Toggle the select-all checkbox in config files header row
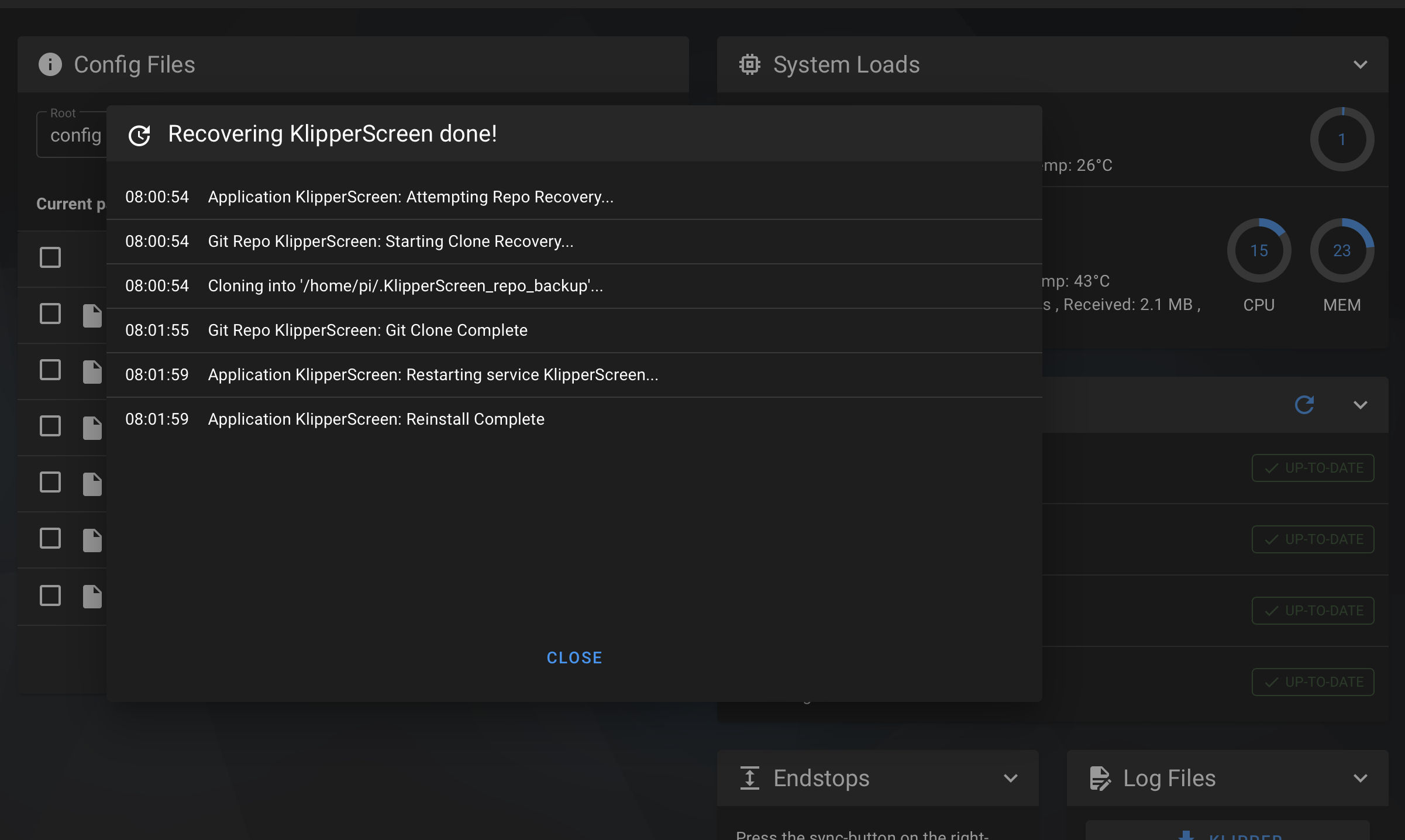The width and height of the screenshot is (1405, 840). (x=50, y=257)
